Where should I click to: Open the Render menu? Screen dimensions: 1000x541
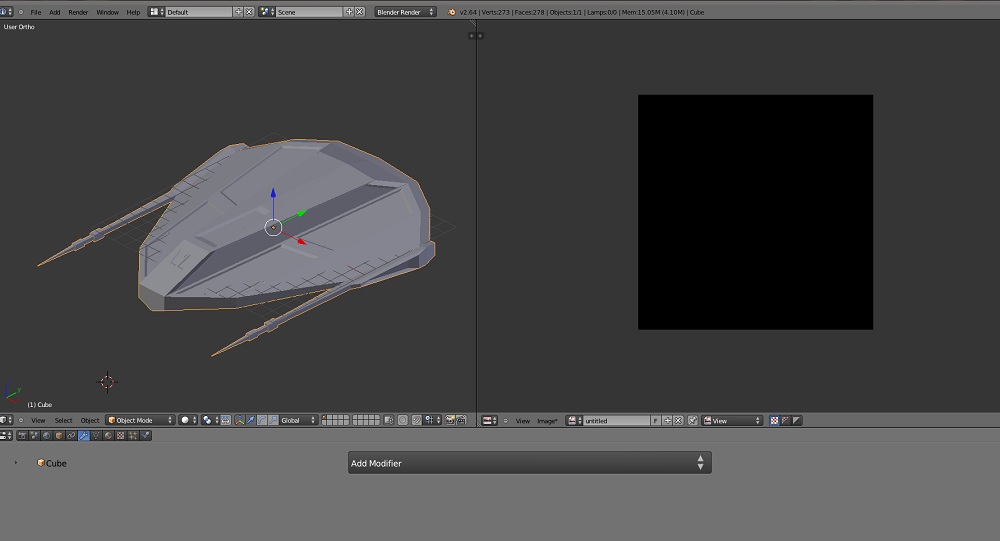click(78, 12)
